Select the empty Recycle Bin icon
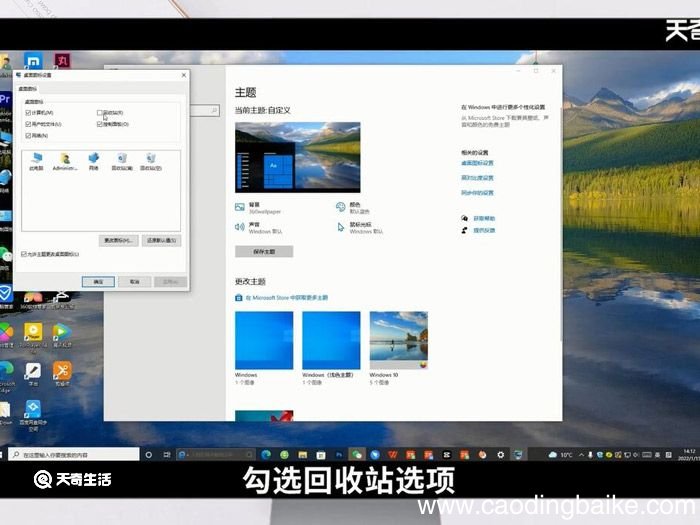Viewport: 700px width, 525px height. coord(151,161)
